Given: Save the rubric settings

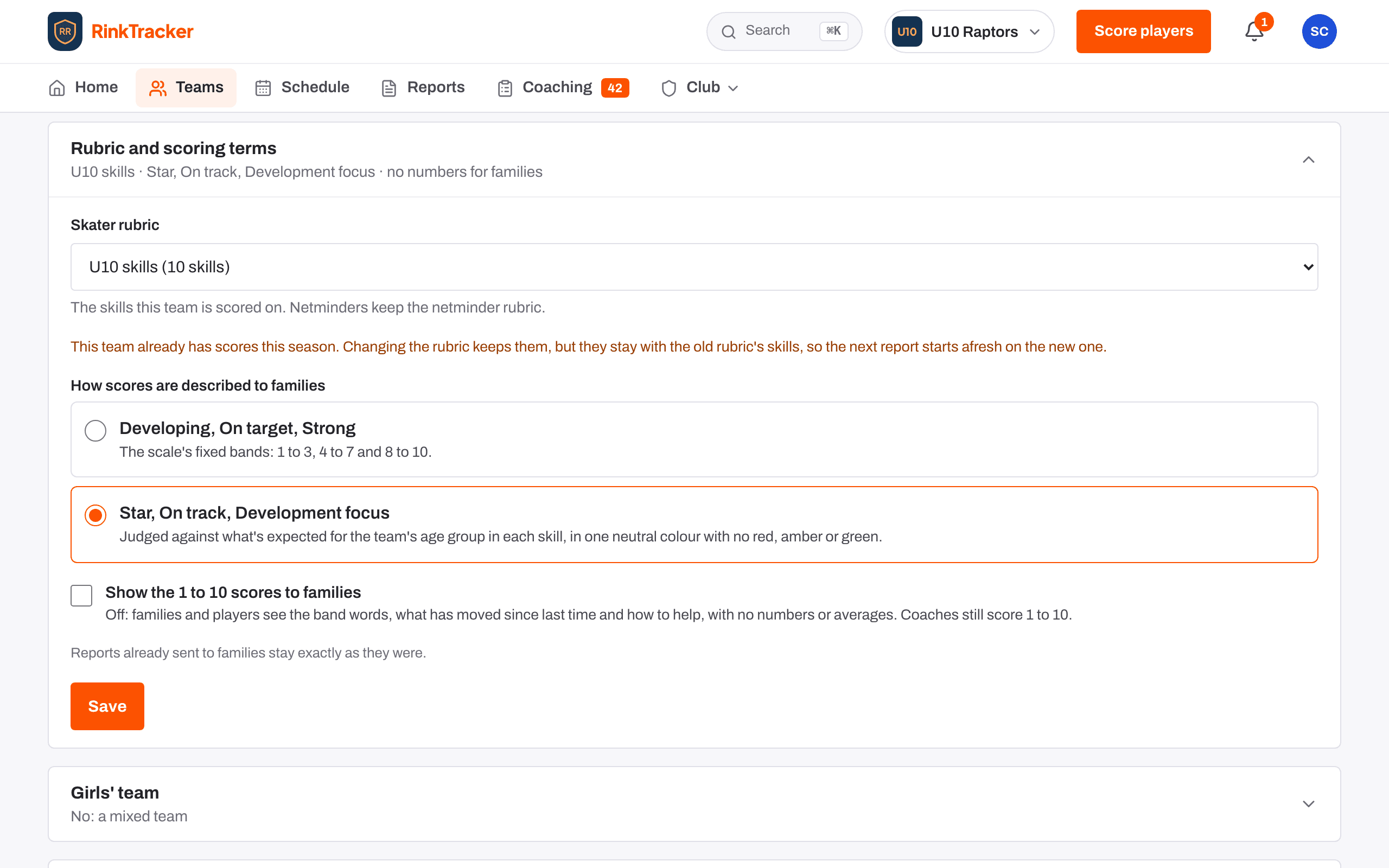Looking at the screenshot, I should coord(107,706).
